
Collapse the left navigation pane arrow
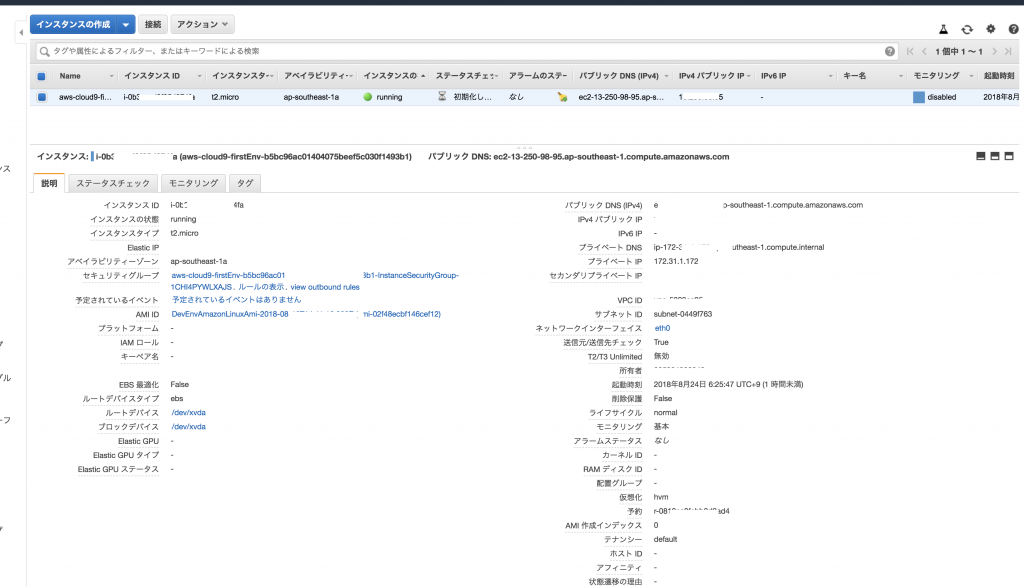pos(21,32)
